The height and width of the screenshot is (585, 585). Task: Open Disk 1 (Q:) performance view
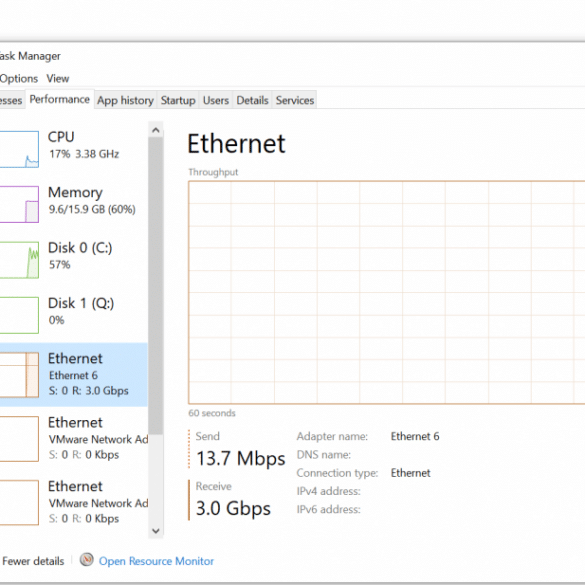[74, 315]
